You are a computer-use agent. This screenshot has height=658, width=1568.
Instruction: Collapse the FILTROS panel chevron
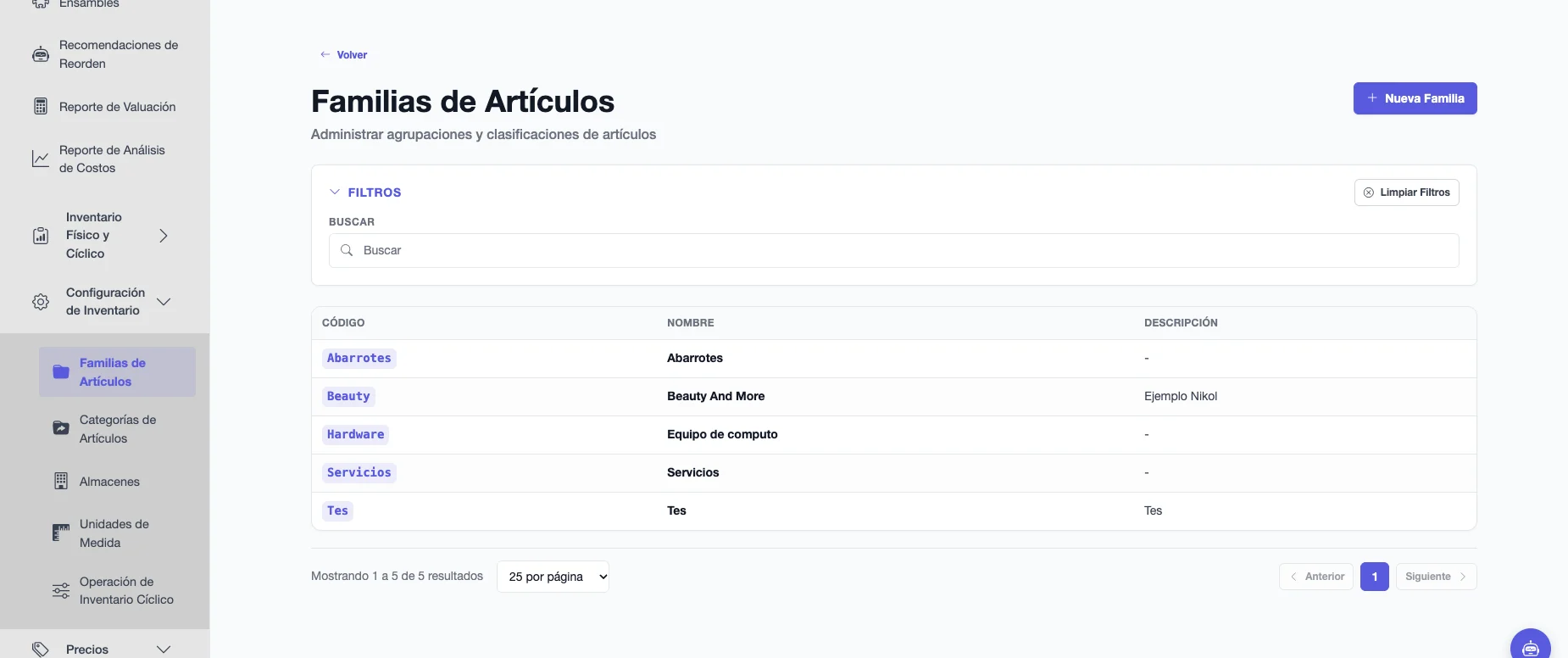tap(335, 192)
